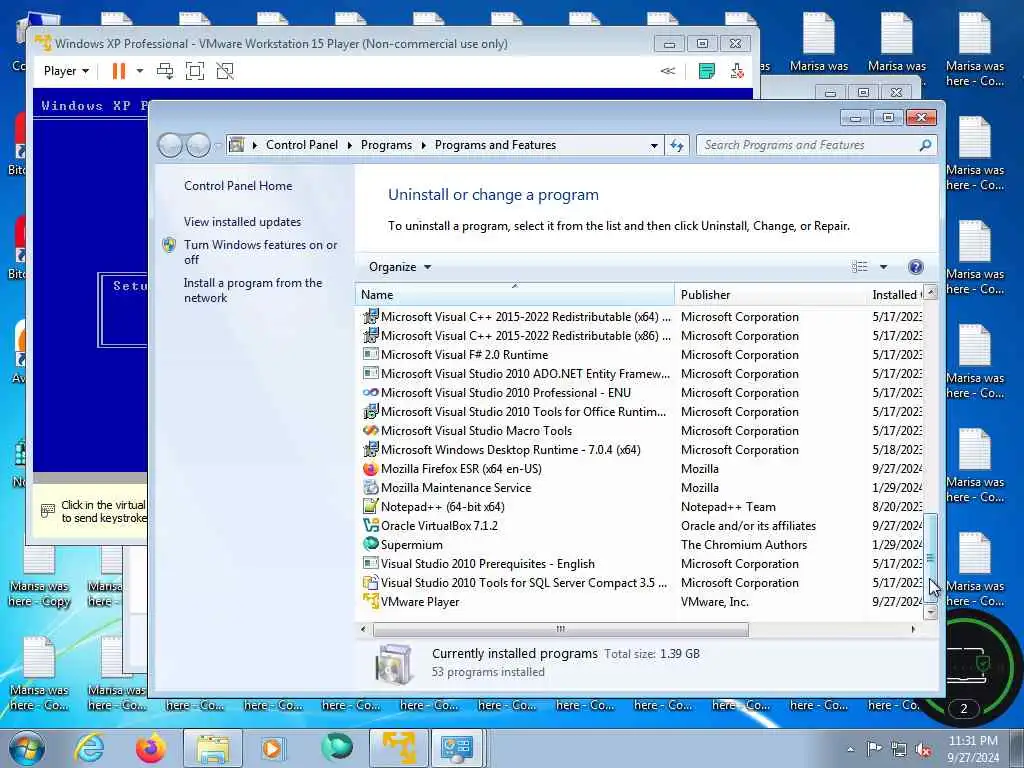Open the Player menu in VMware window

pyautogui.click(x=66, y=71)
